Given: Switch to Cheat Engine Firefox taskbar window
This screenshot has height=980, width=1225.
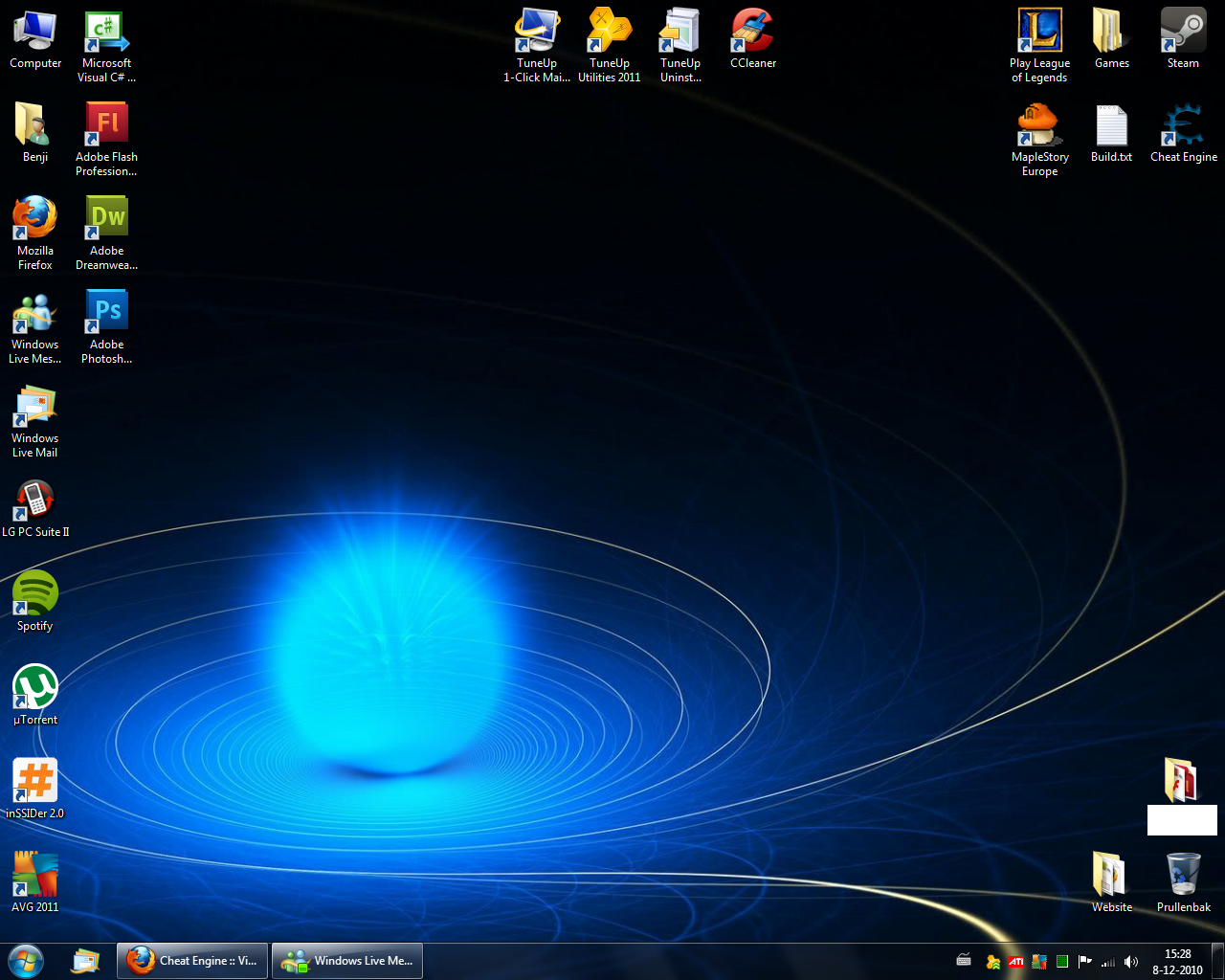Looking at the screenshot, I should (x=191, y=961).
